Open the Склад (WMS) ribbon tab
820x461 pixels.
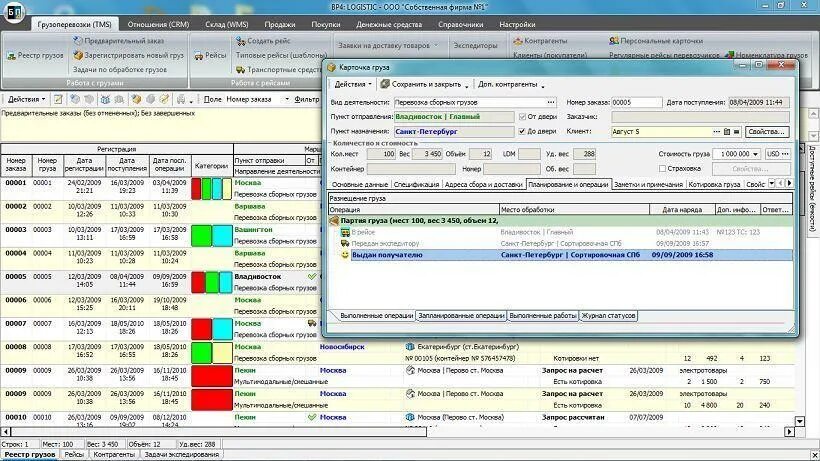226,25
